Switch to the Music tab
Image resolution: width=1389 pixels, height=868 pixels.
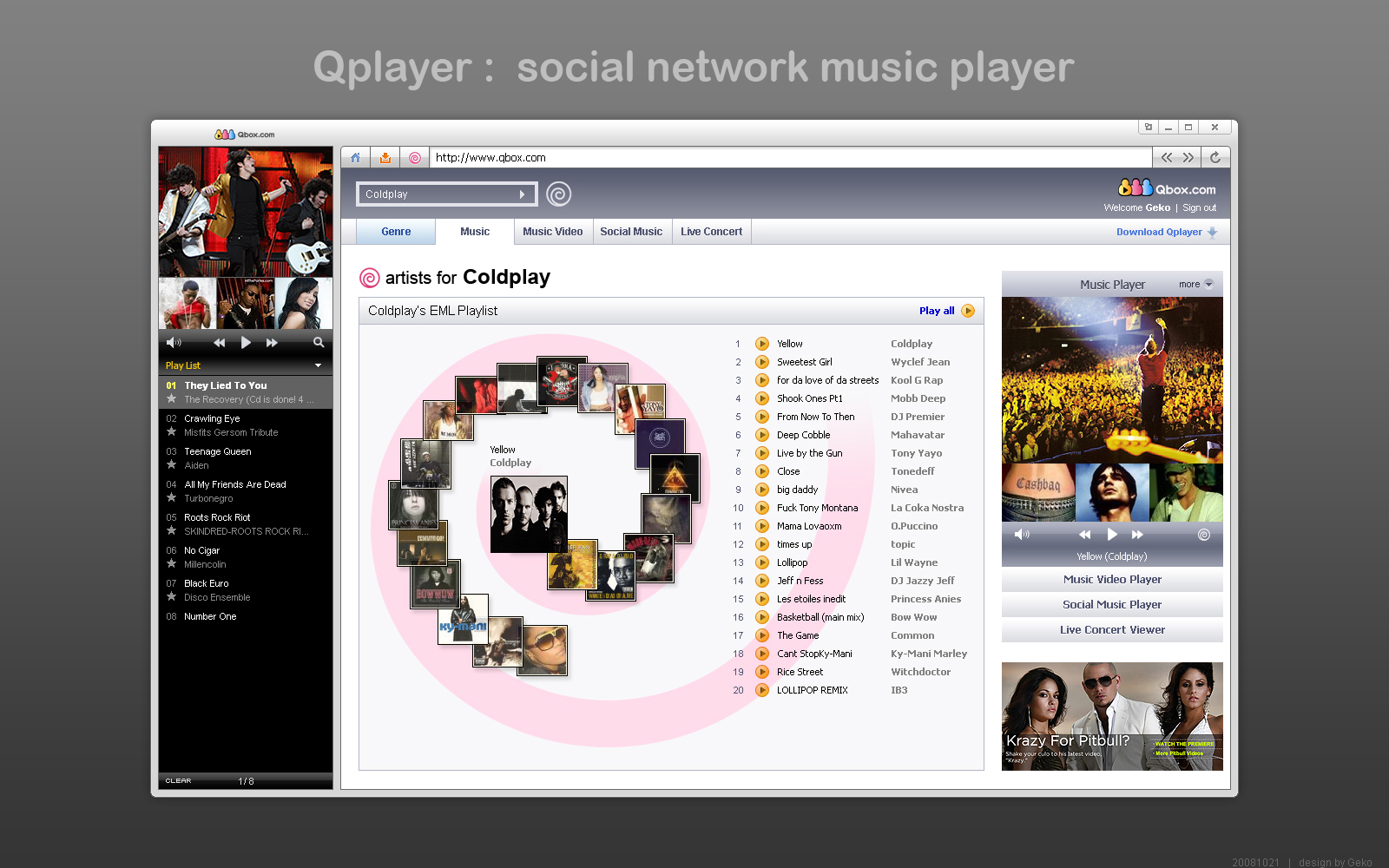475,232
